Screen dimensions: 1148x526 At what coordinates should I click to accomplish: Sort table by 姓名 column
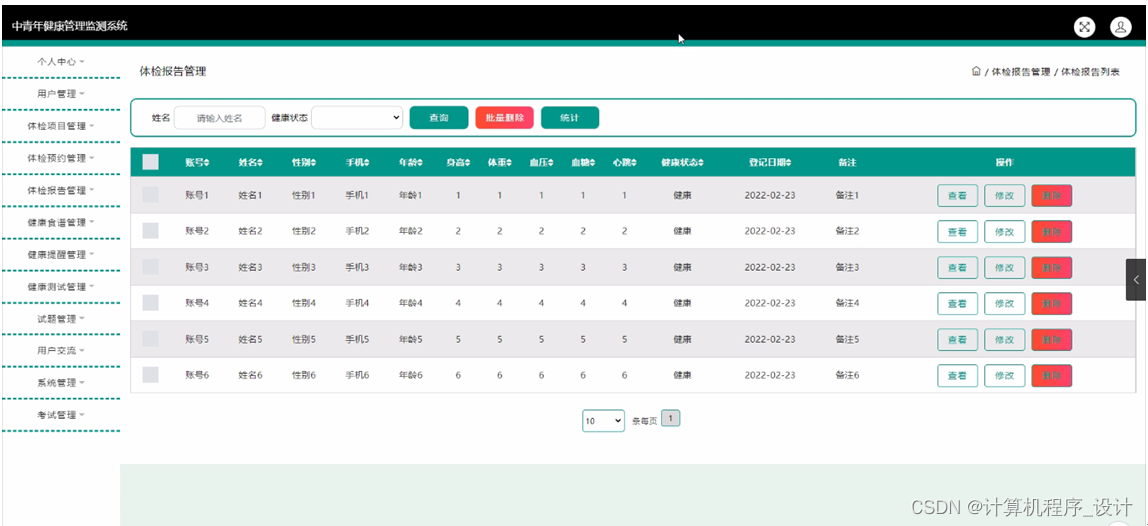pyautogui.click(x=250, y=163)
